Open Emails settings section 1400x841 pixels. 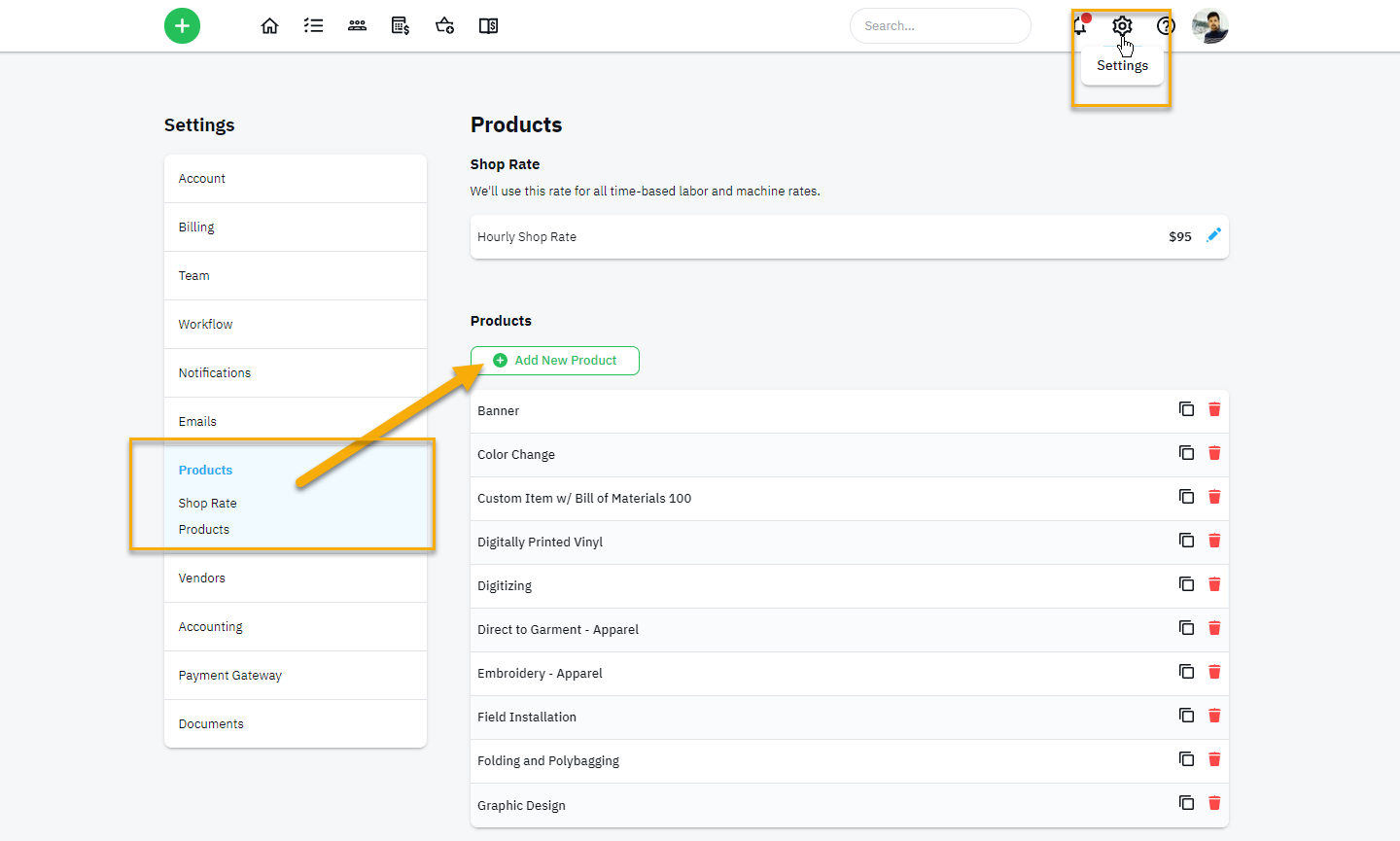296,422
